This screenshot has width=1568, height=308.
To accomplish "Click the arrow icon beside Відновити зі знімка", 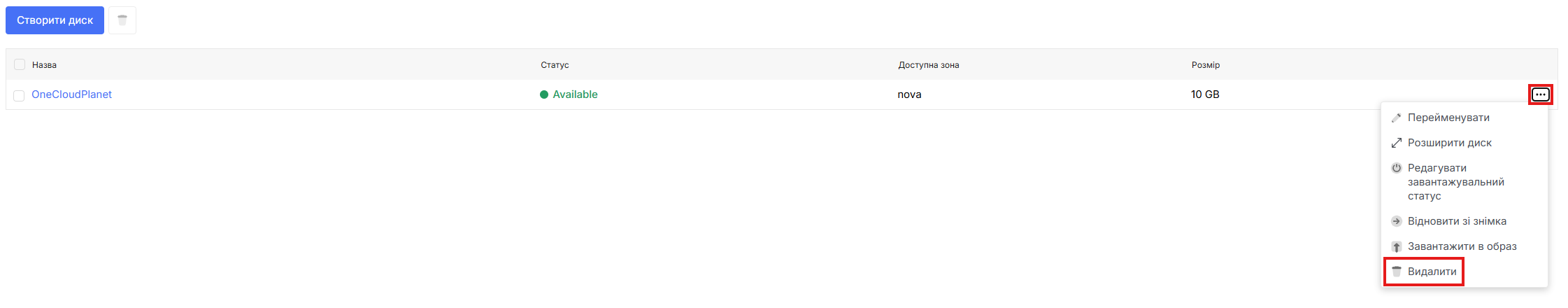I will pyautogui.click(x=1396, y=221).
